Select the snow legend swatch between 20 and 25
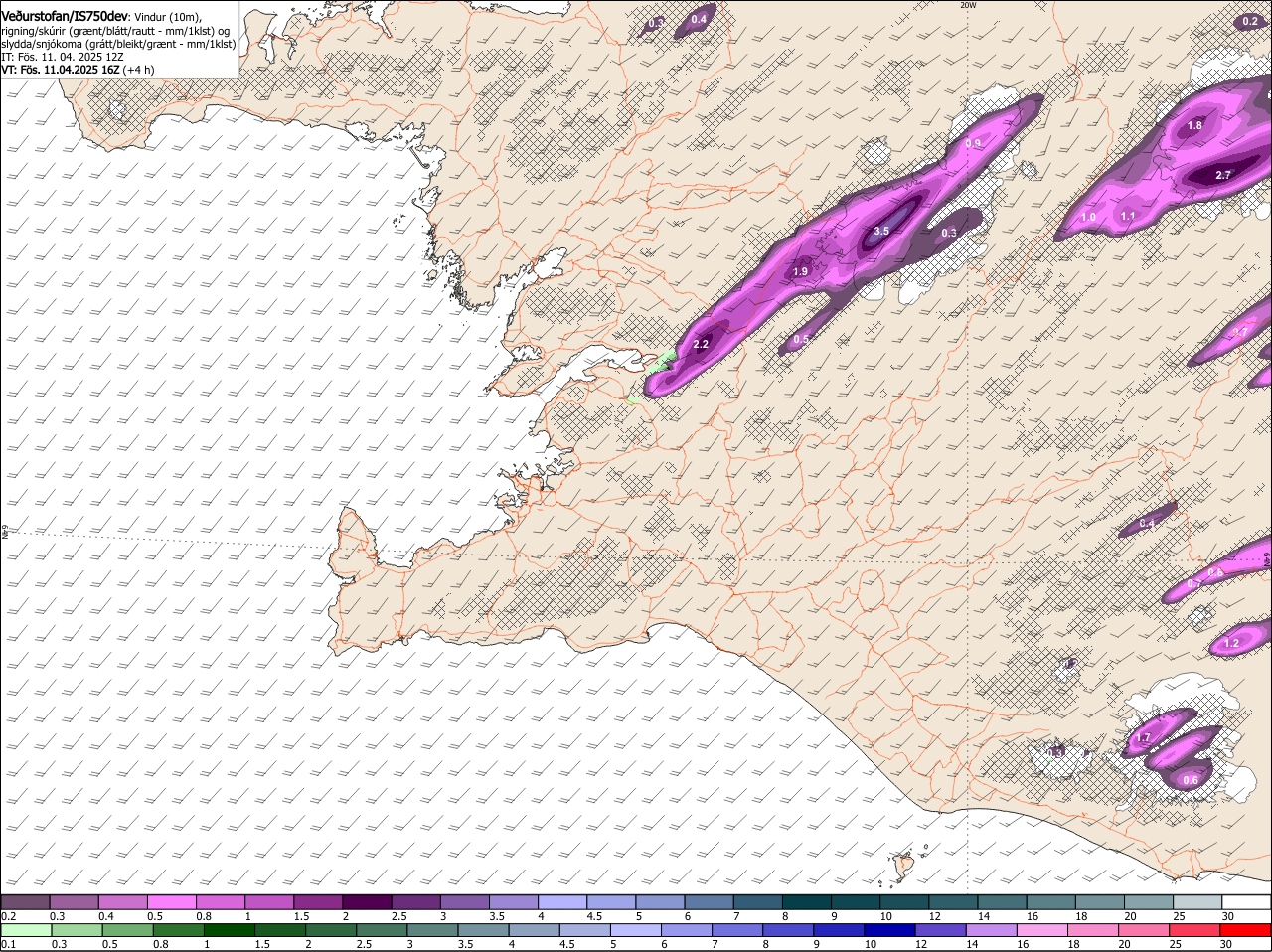The height and width of the screenshot is (952, 1272). click(1149, 901)
